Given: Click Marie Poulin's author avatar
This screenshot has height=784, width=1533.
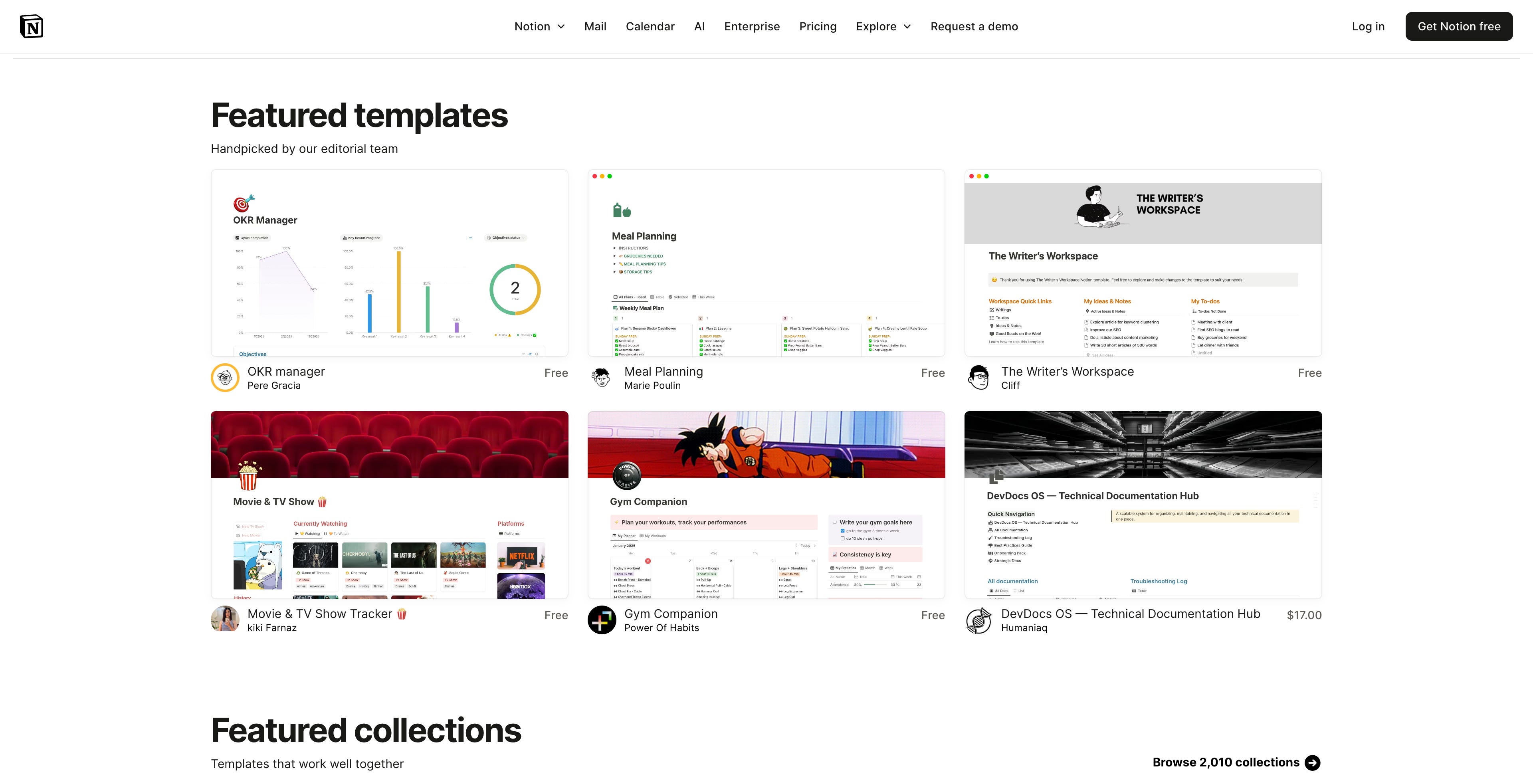Looking at the screenshot, I should point(602,378).
